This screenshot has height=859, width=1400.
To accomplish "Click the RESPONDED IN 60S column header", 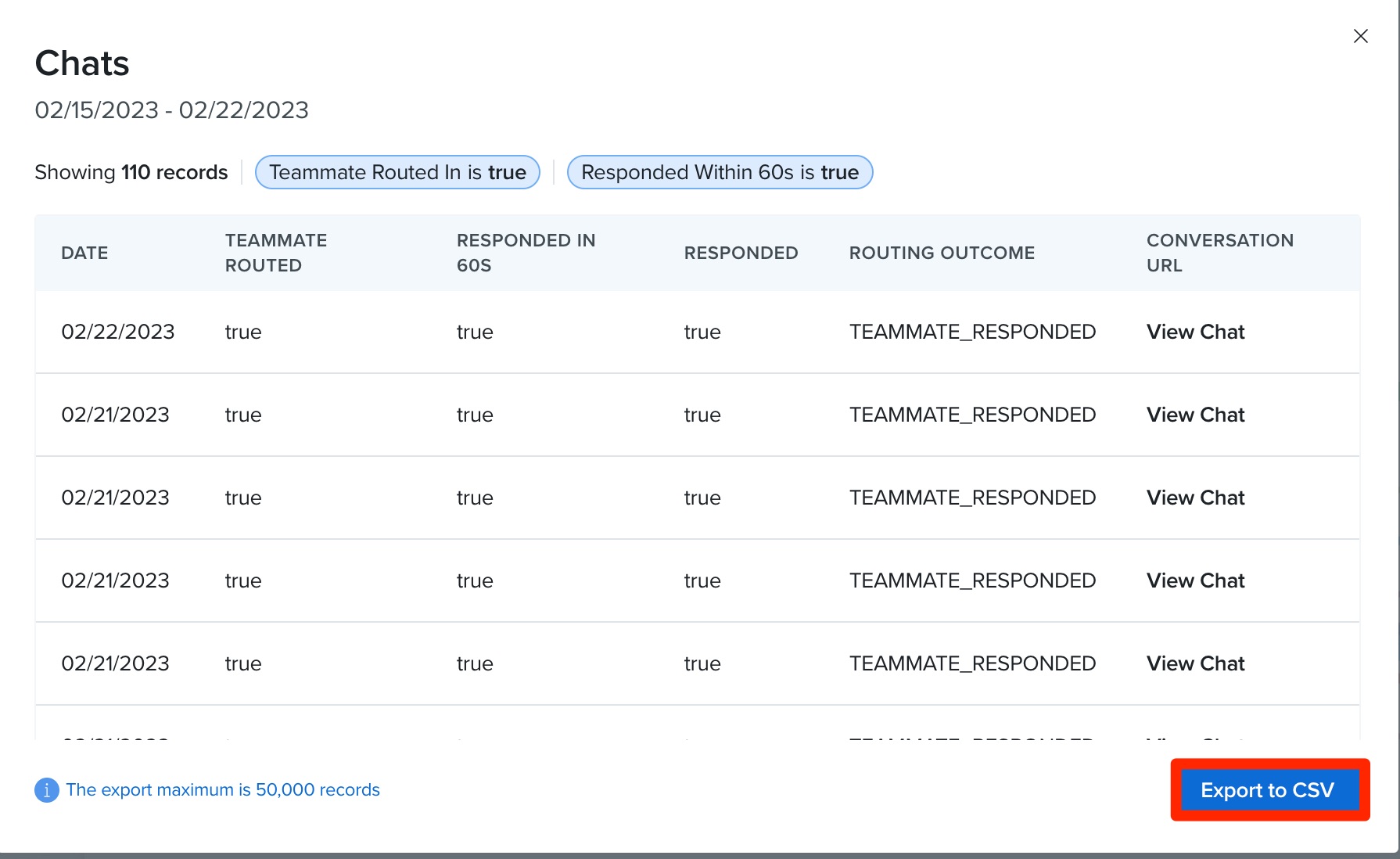I will click(526, 253).
